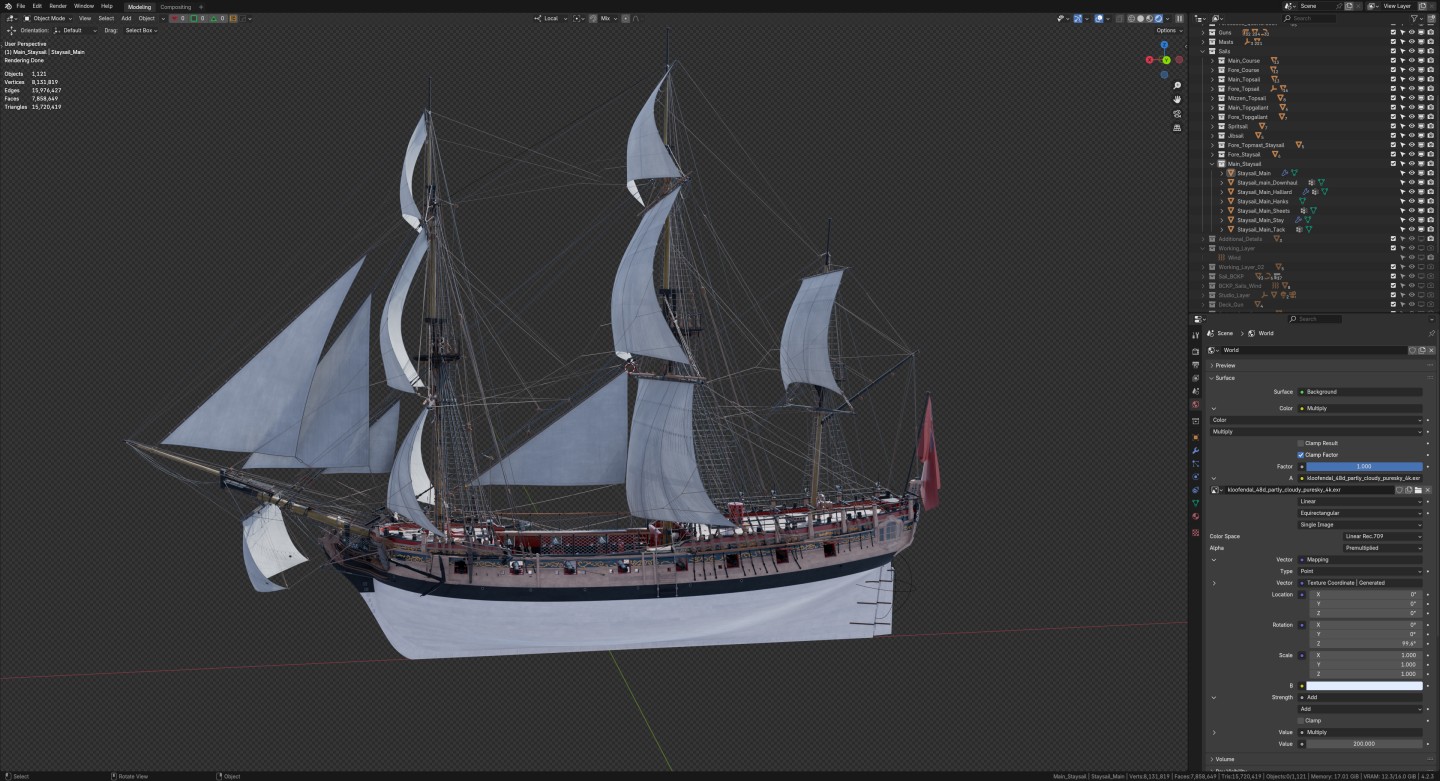The image size is (1440, 781).
Task: Unlink the EXR image with X icon
Action: pos(1427,490)
